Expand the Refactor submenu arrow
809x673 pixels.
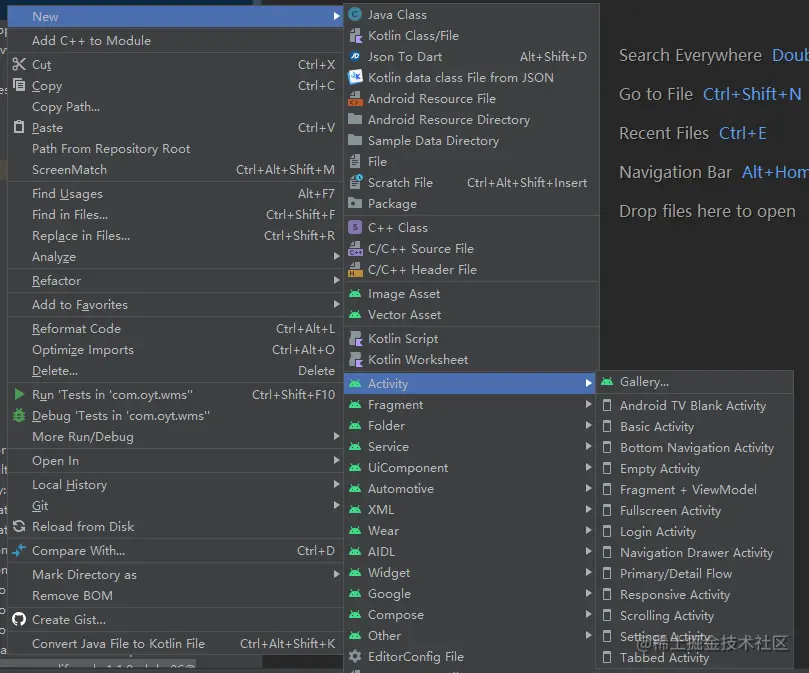[336, 280]
